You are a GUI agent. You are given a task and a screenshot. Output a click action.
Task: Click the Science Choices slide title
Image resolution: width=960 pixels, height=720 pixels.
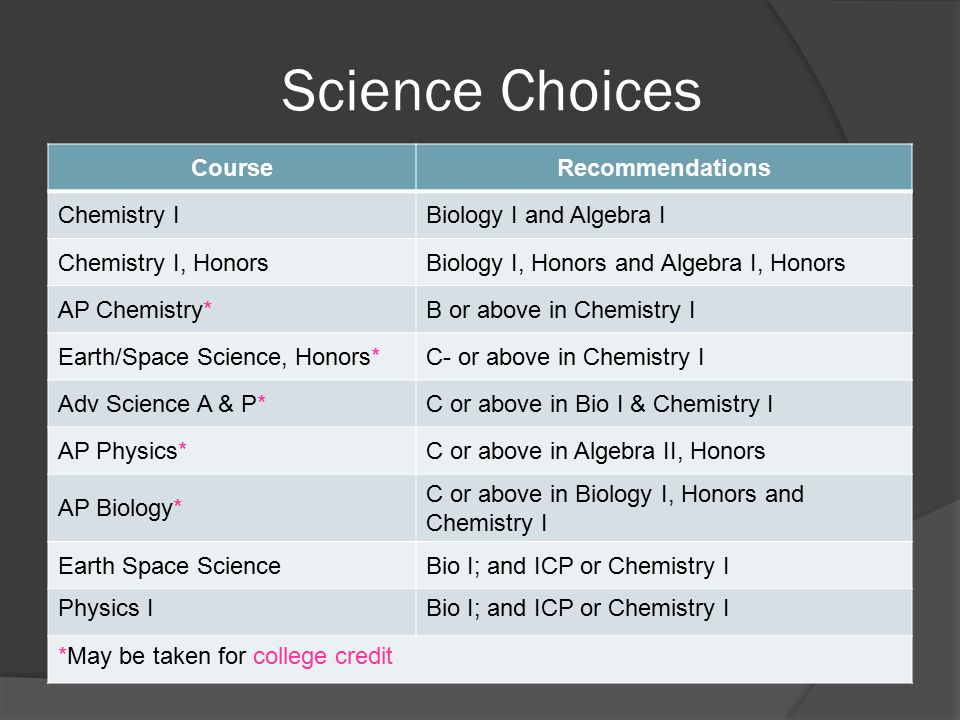[491, 91]
